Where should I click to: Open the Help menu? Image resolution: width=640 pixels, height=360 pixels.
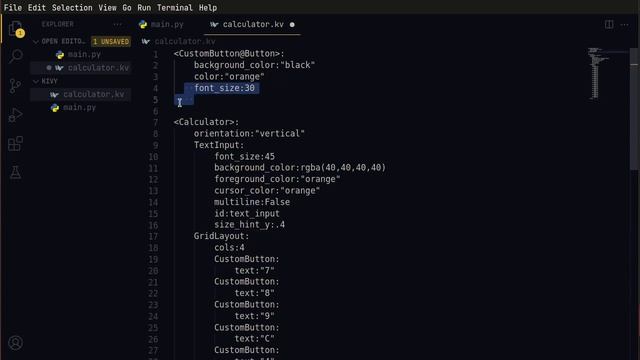click(x=208, y=8)
